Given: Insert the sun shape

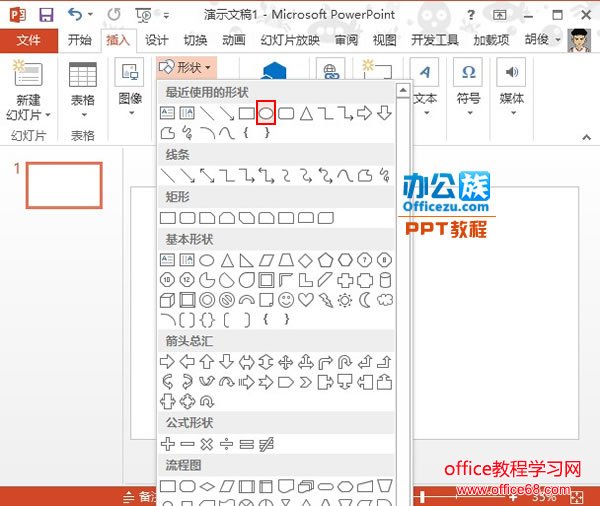Looking at the screenshot, I should [345, 300].
